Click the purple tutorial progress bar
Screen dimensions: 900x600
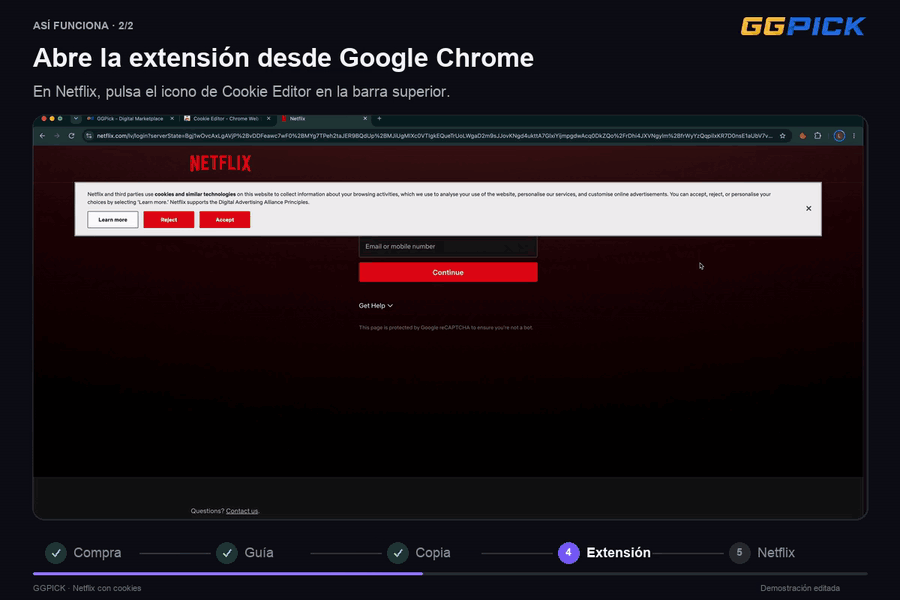click(228, 574)
